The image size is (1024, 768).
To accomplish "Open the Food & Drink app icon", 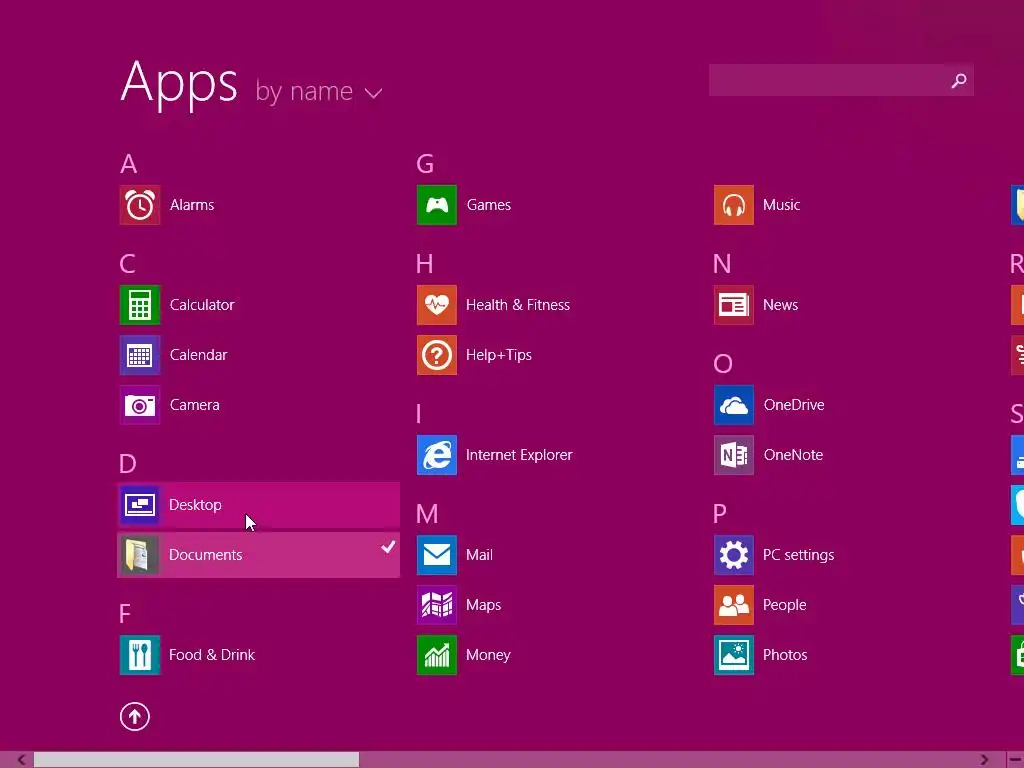I will tap(140, 655).
